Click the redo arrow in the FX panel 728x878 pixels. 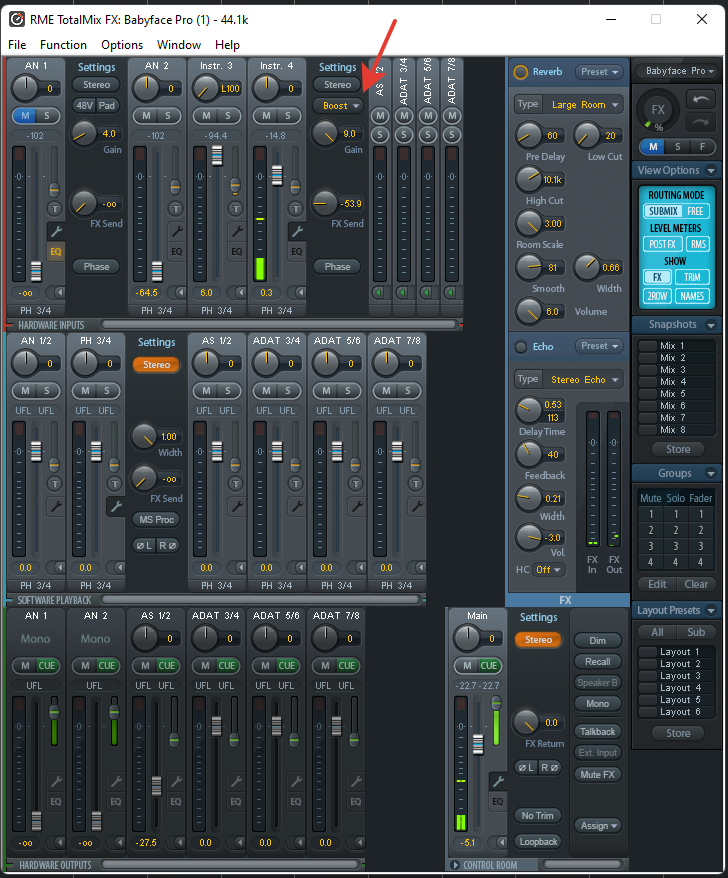pos(700,122)
